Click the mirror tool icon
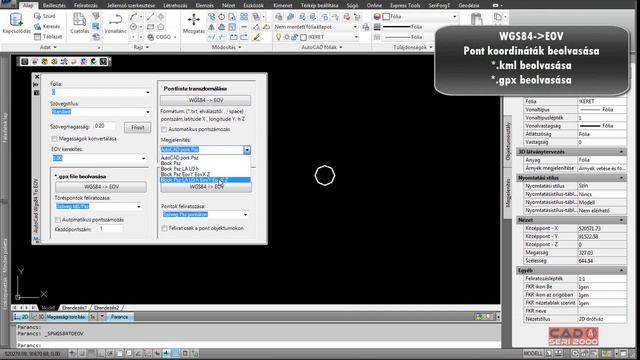640x360 pixels. click(x=211, y=27)
